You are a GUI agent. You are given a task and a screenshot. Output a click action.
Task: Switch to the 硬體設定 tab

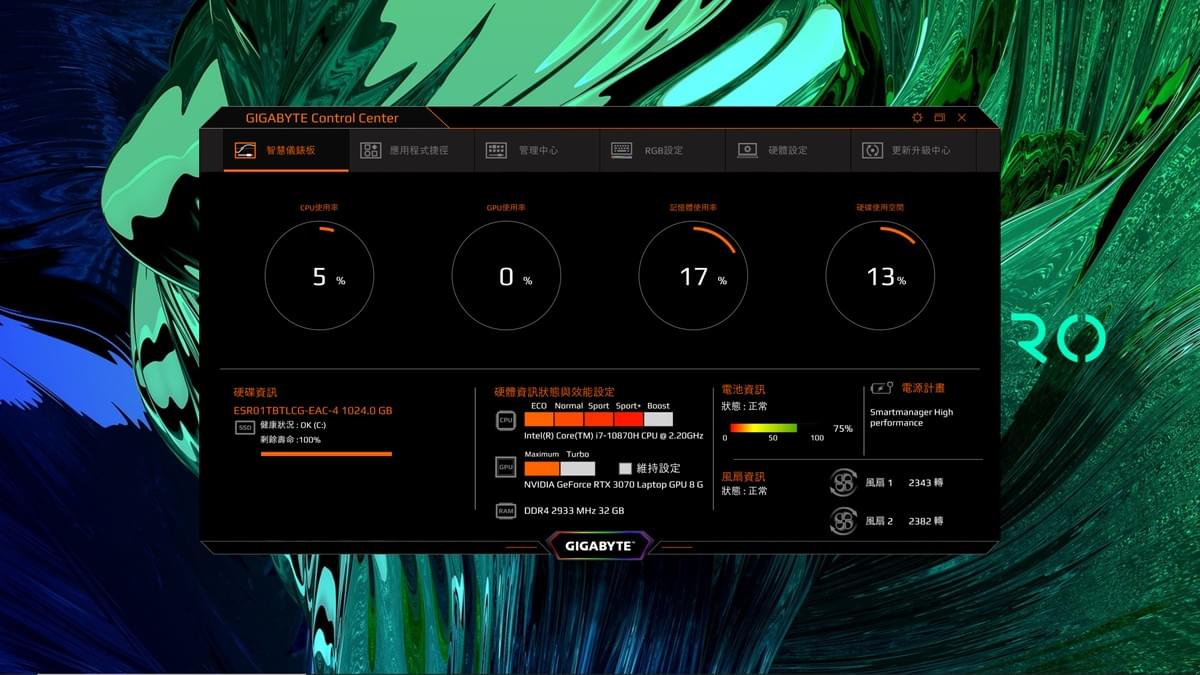pyautogui.click(x=786, y=150)
